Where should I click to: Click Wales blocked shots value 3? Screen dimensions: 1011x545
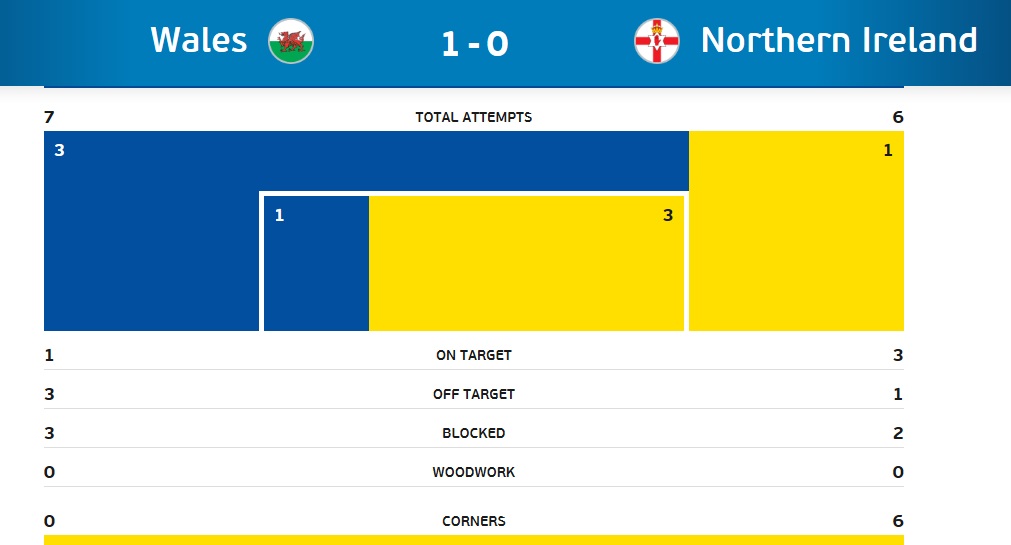[49, 433]
